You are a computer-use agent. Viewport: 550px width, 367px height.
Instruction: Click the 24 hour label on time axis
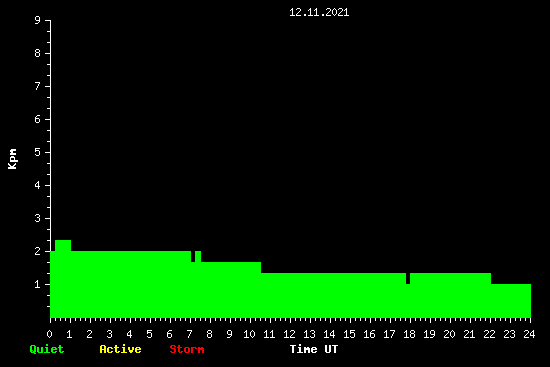(529, 334)
